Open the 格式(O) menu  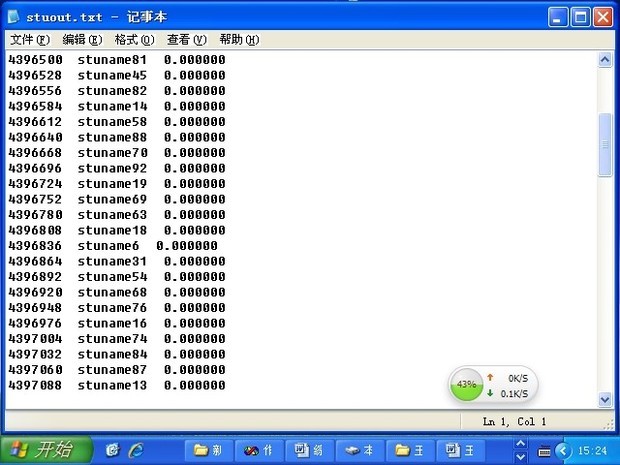134,40
